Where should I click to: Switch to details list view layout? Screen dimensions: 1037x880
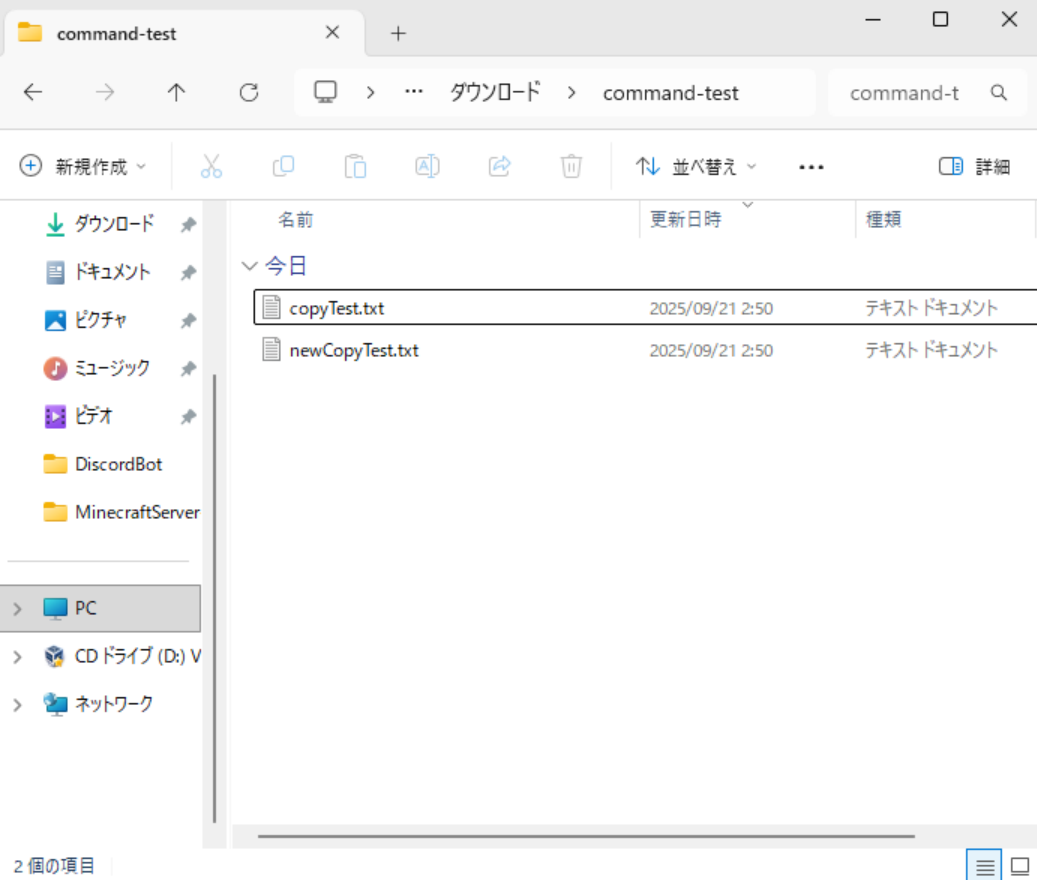[984, 865]
